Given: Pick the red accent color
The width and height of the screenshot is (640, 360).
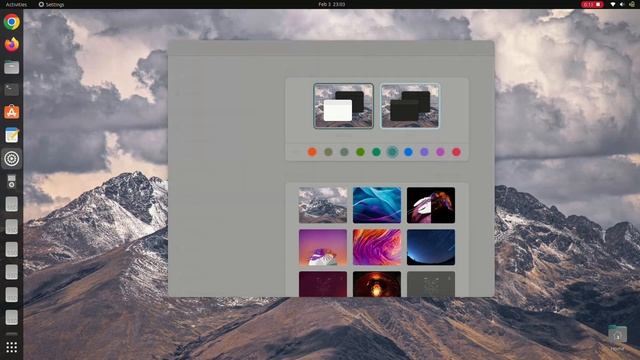Looking at the screenshot, I should [x=456, y=152].
